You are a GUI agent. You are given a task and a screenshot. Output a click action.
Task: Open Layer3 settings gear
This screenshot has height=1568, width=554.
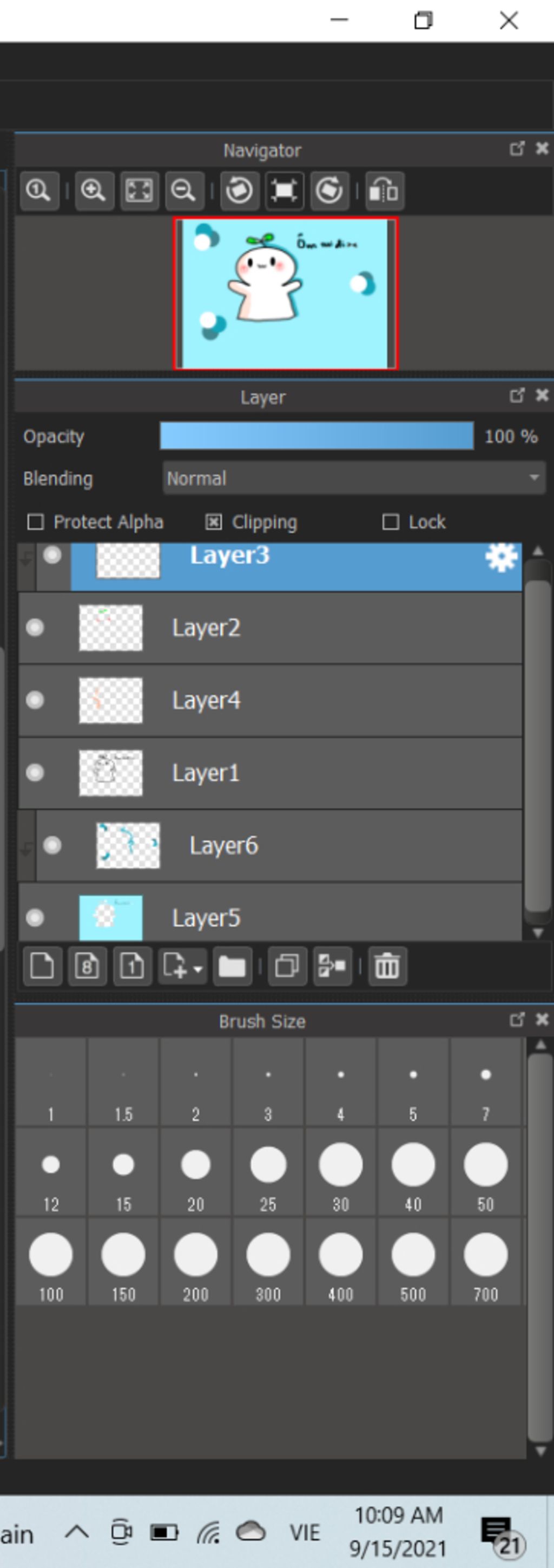point(501,557)
